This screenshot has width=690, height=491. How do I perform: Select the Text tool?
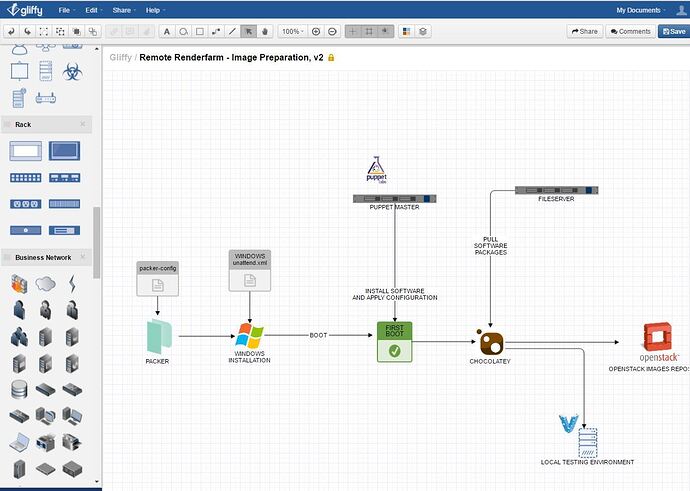coord(166,31)
